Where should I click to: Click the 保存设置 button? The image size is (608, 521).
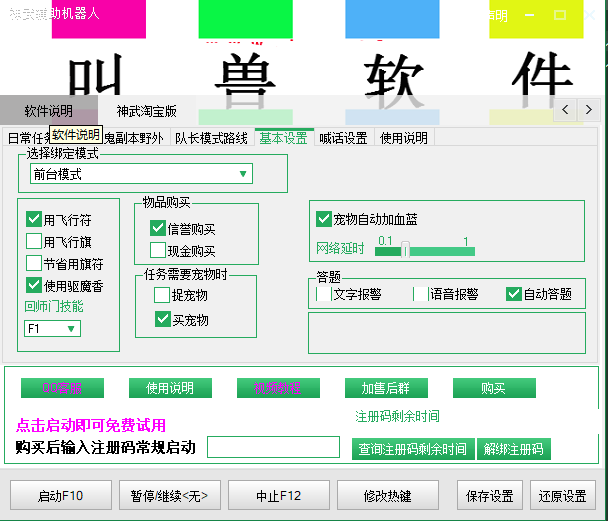point(490,495)
